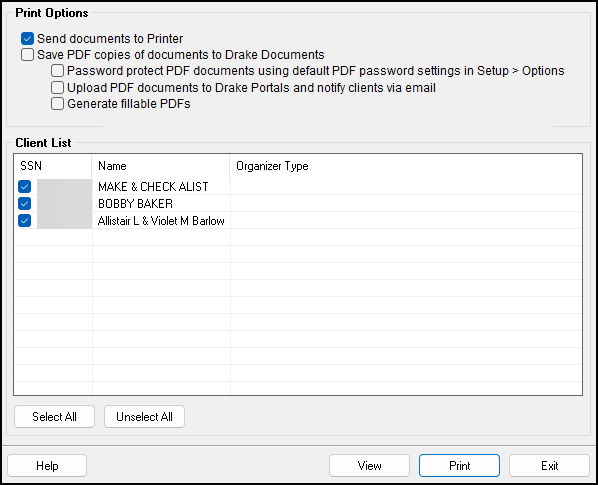Uncheck Send documents to Printer
Viewport: 598px width, 485px height.
(x=27, y=39)
